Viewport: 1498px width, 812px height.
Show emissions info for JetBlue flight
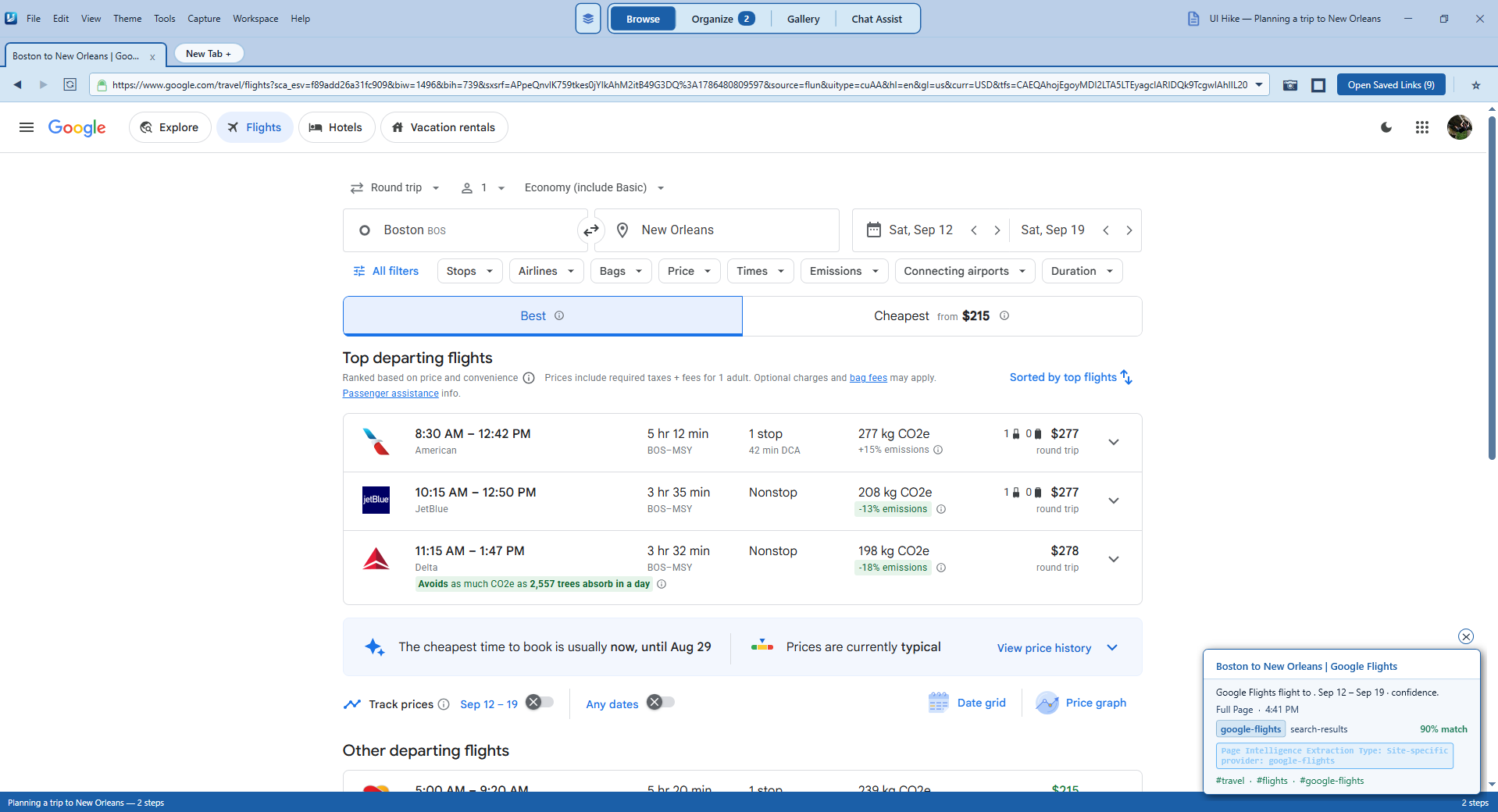(x=941, y=509)
